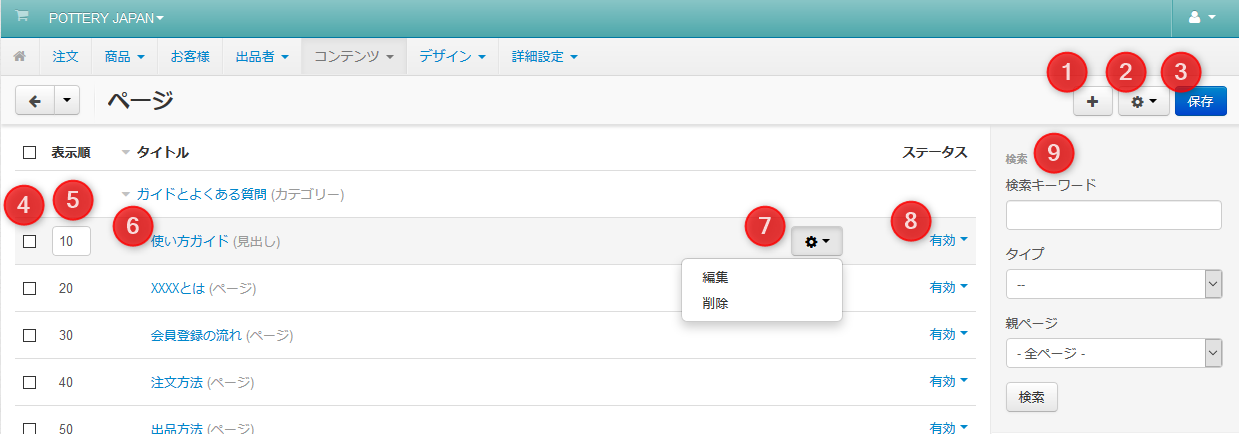Collapse the ガイドとよくある質問 category arrow
1239x434 pixels.
tap(126, 195)
